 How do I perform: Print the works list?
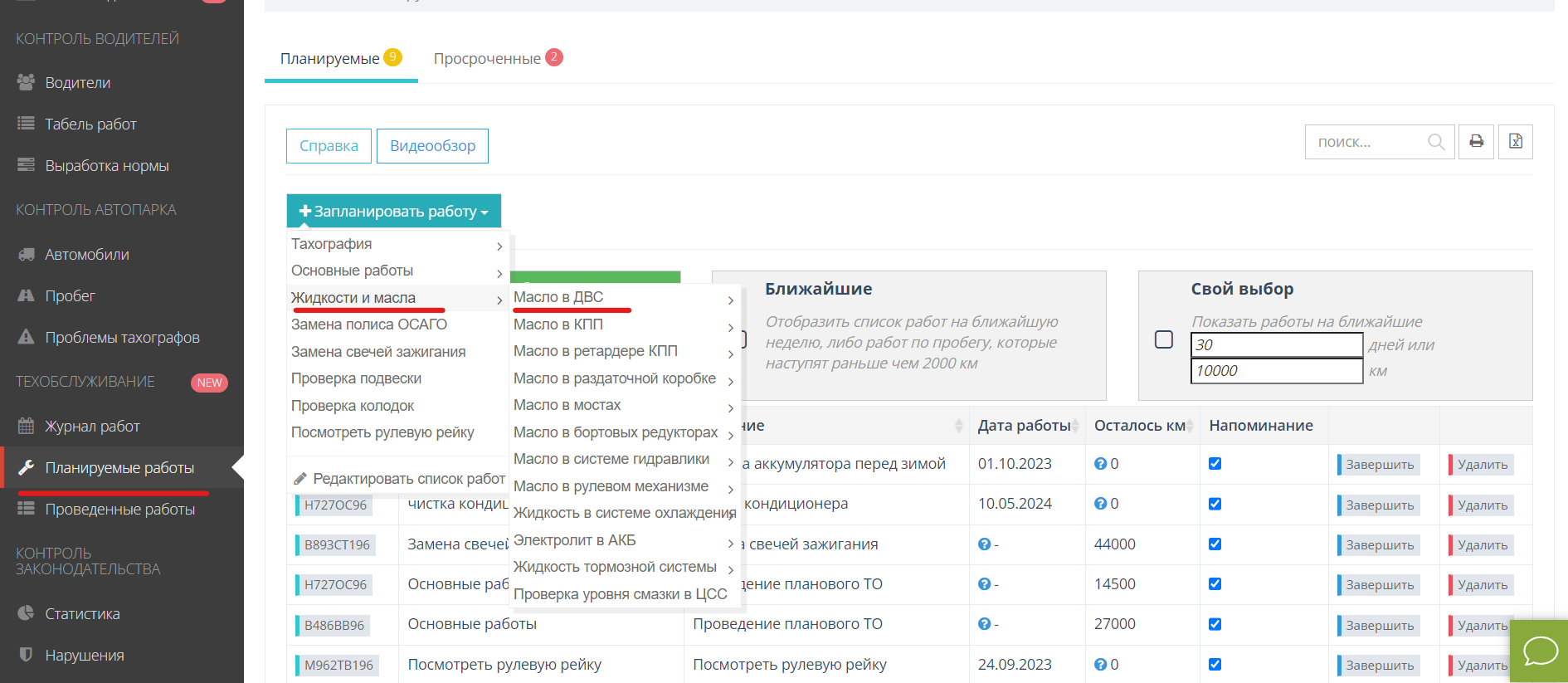[1477, 142]
